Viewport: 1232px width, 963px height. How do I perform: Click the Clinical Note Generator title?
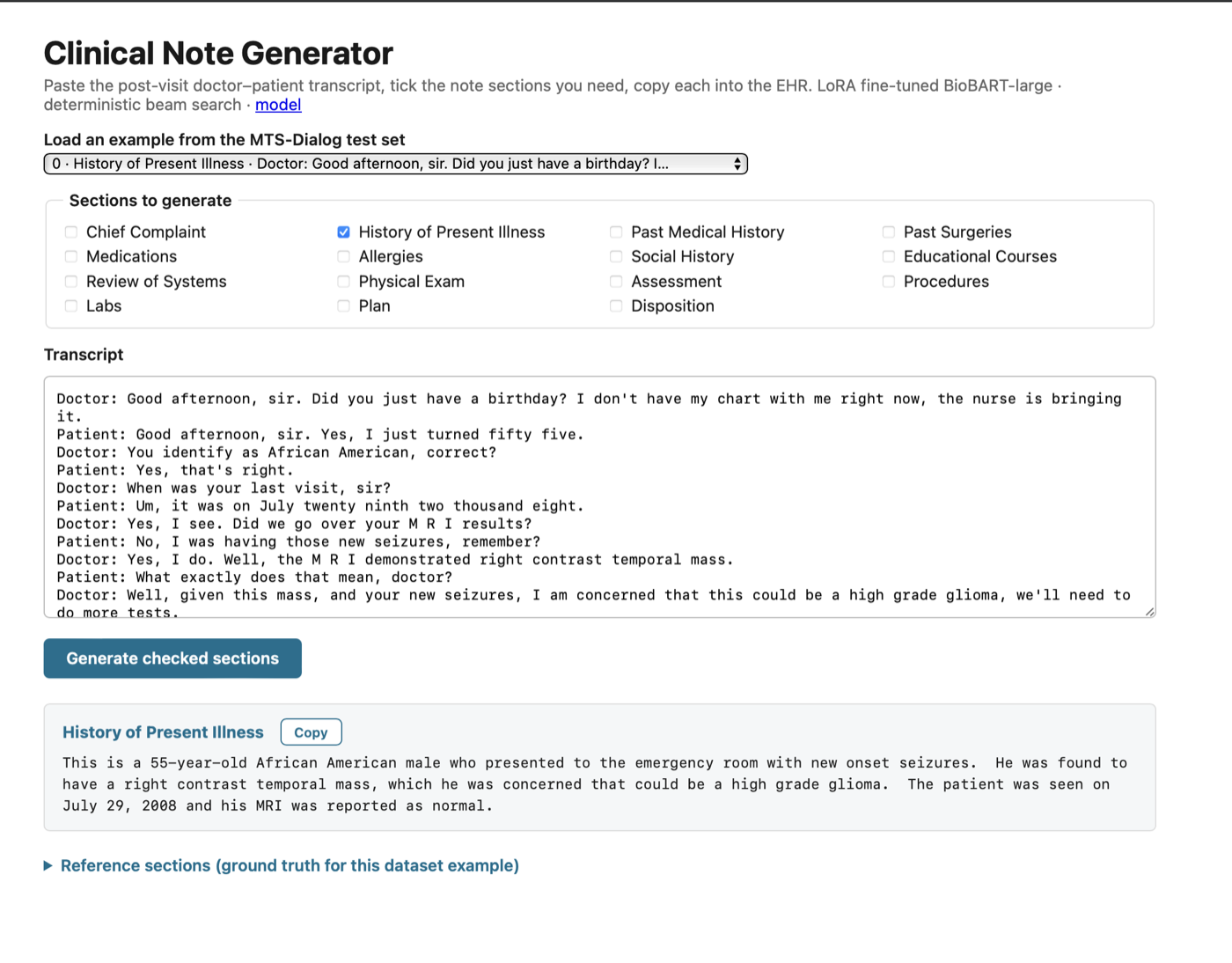click(218, 54)
